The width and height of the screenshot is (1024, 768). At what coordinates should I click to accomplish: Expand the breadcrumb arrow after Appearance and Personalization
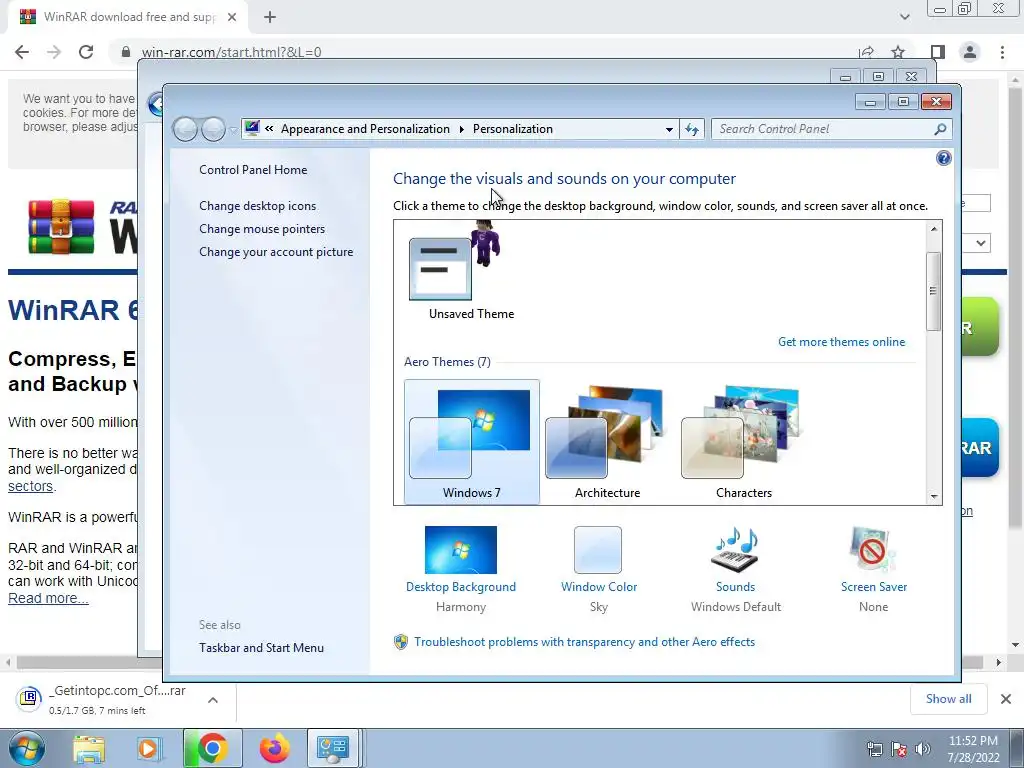click(461, 129)
